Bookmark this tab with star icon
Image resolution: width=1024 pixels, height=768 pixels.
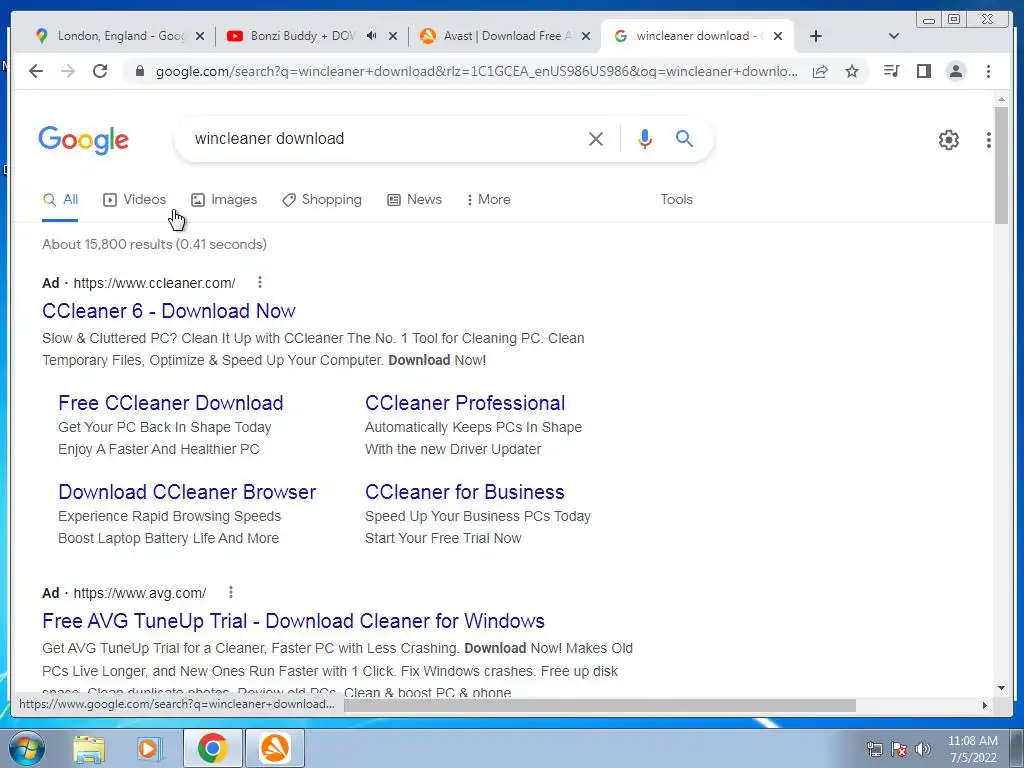852,71
